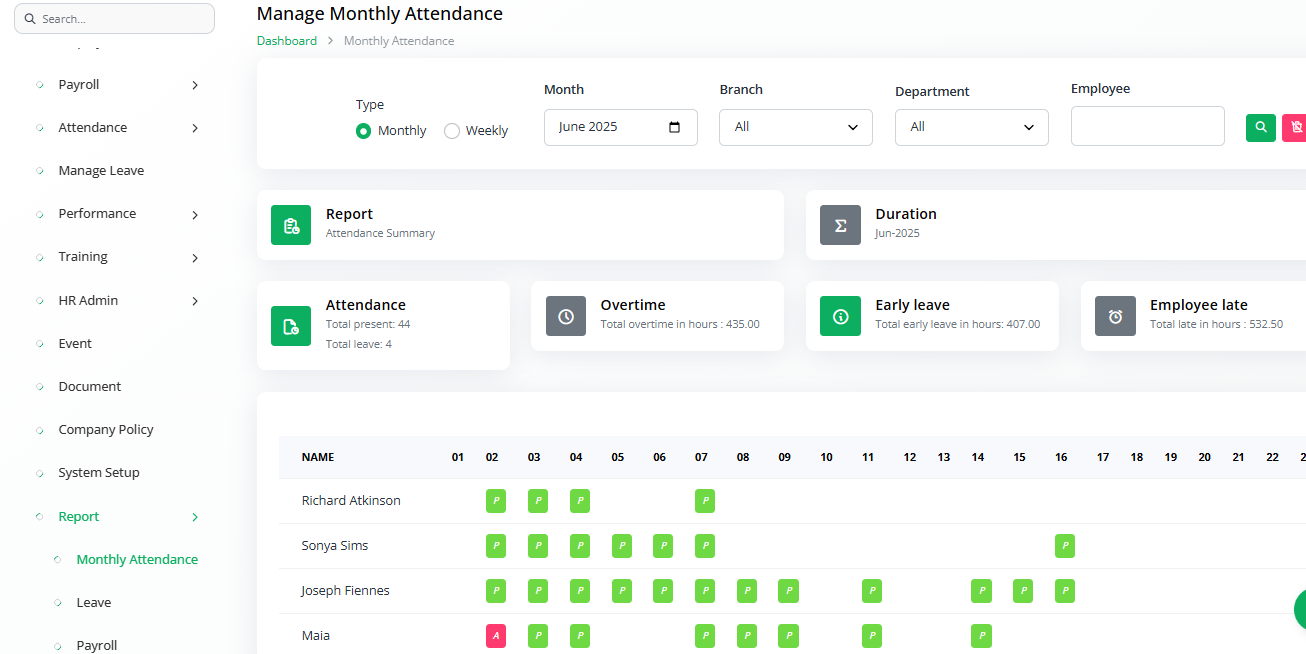Click the Total present: 44 text

click(368, 324)
